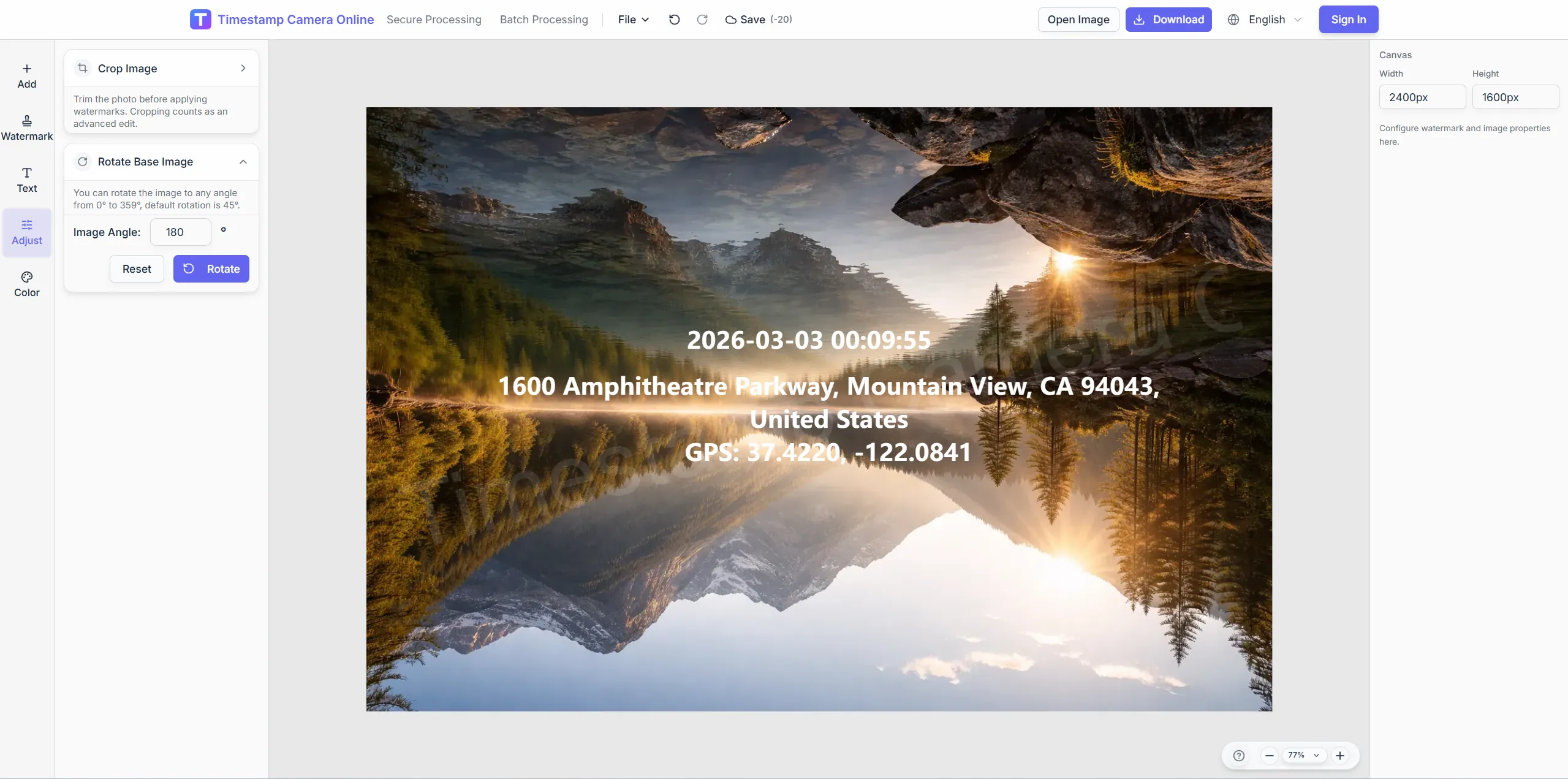Open the Color palette tool
Viewport: 1568px width, 779px height.
pos(26,284)
